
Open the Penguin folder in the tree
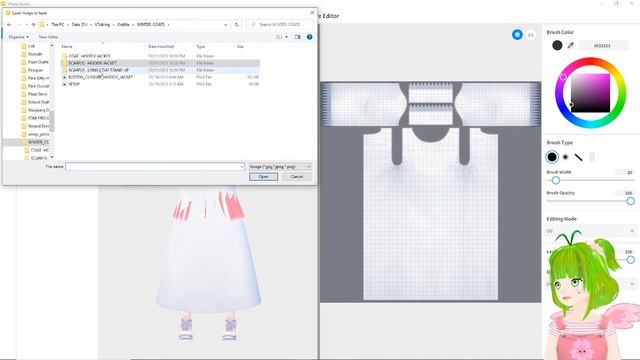point(34,70)
